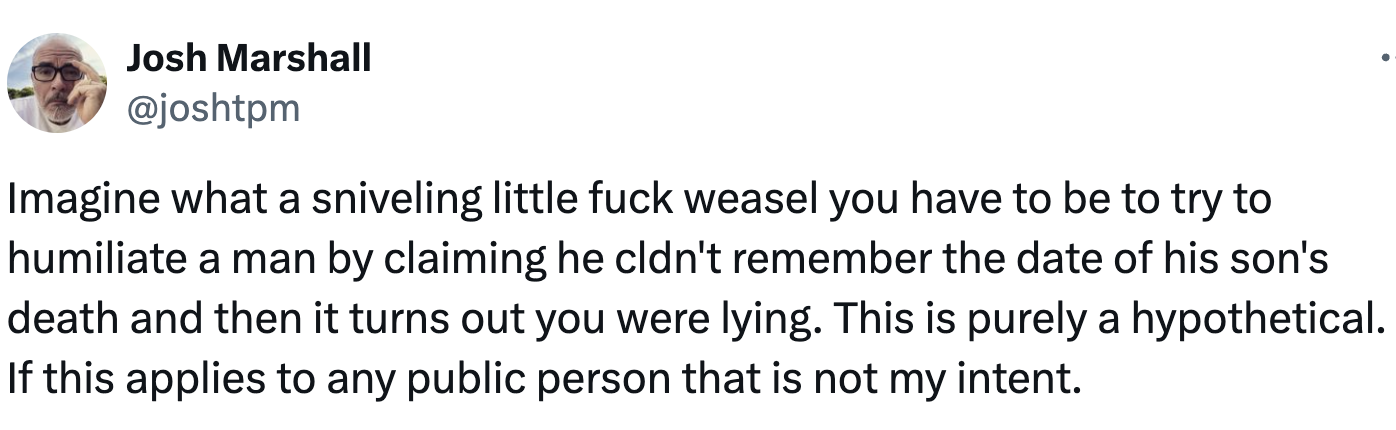Click the word "son's" ending the second line
Image resolution: width=1396 pixels, height=430 pixels.
[x=1280, y=259]
